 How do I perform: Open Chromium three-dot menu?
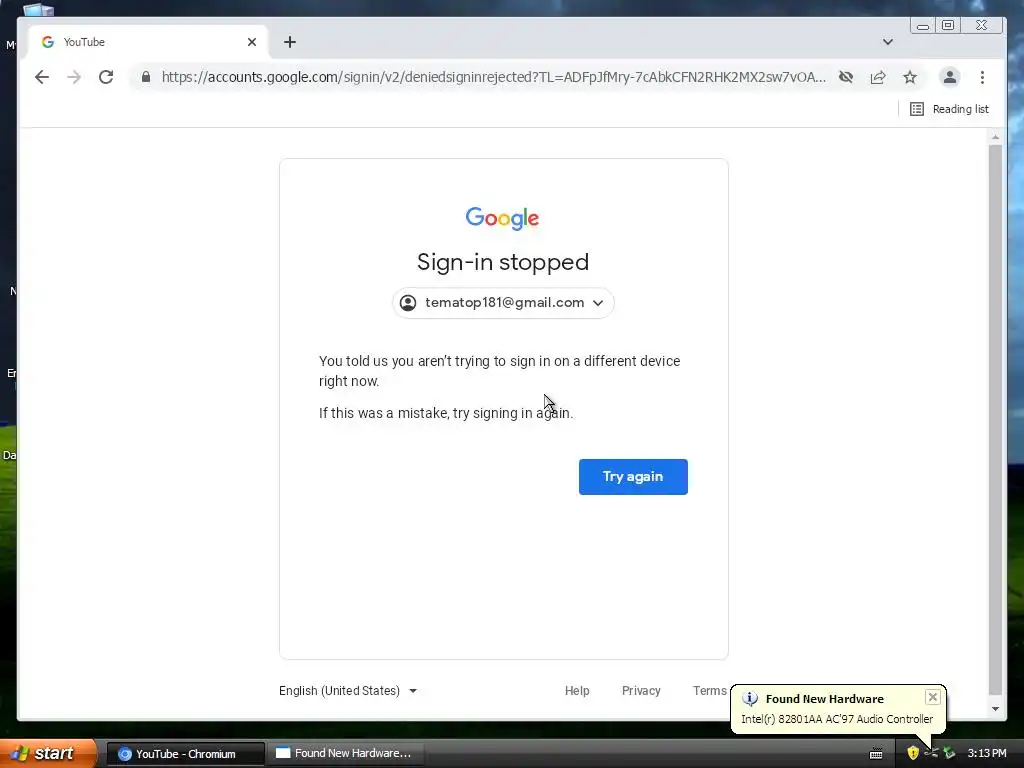982,77
